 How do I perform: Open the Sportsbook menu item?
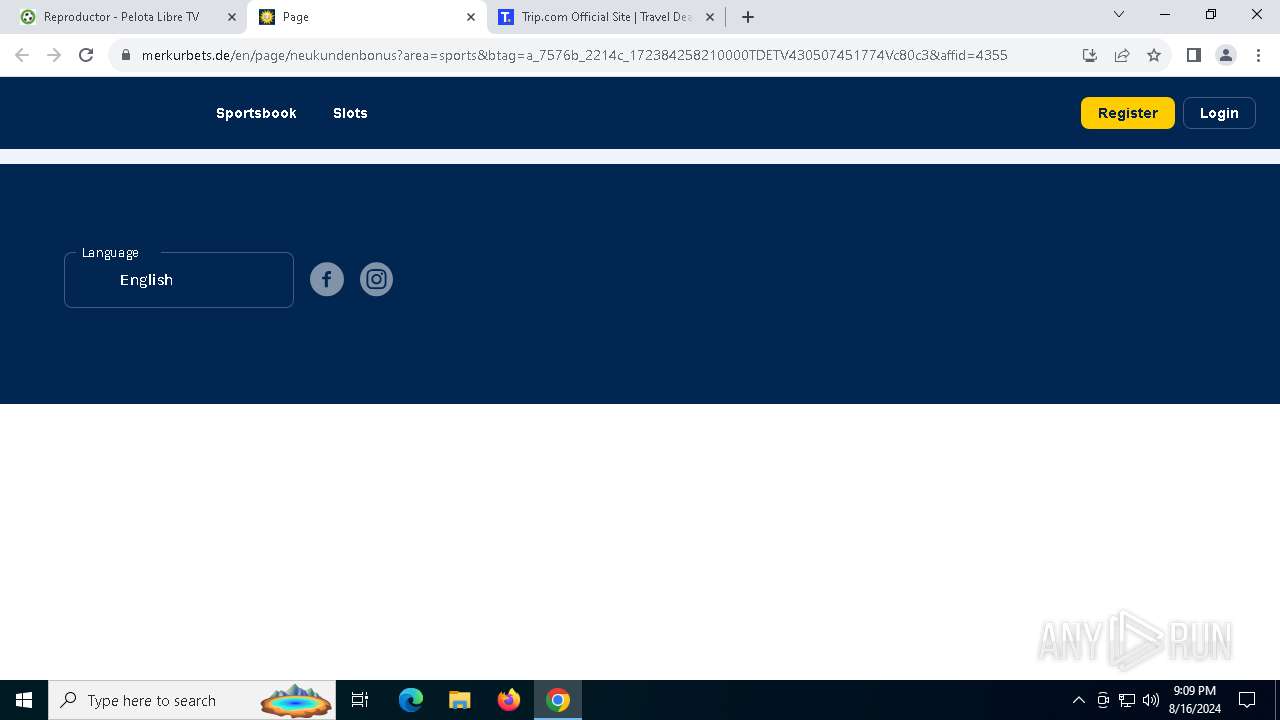pos(256,113)
